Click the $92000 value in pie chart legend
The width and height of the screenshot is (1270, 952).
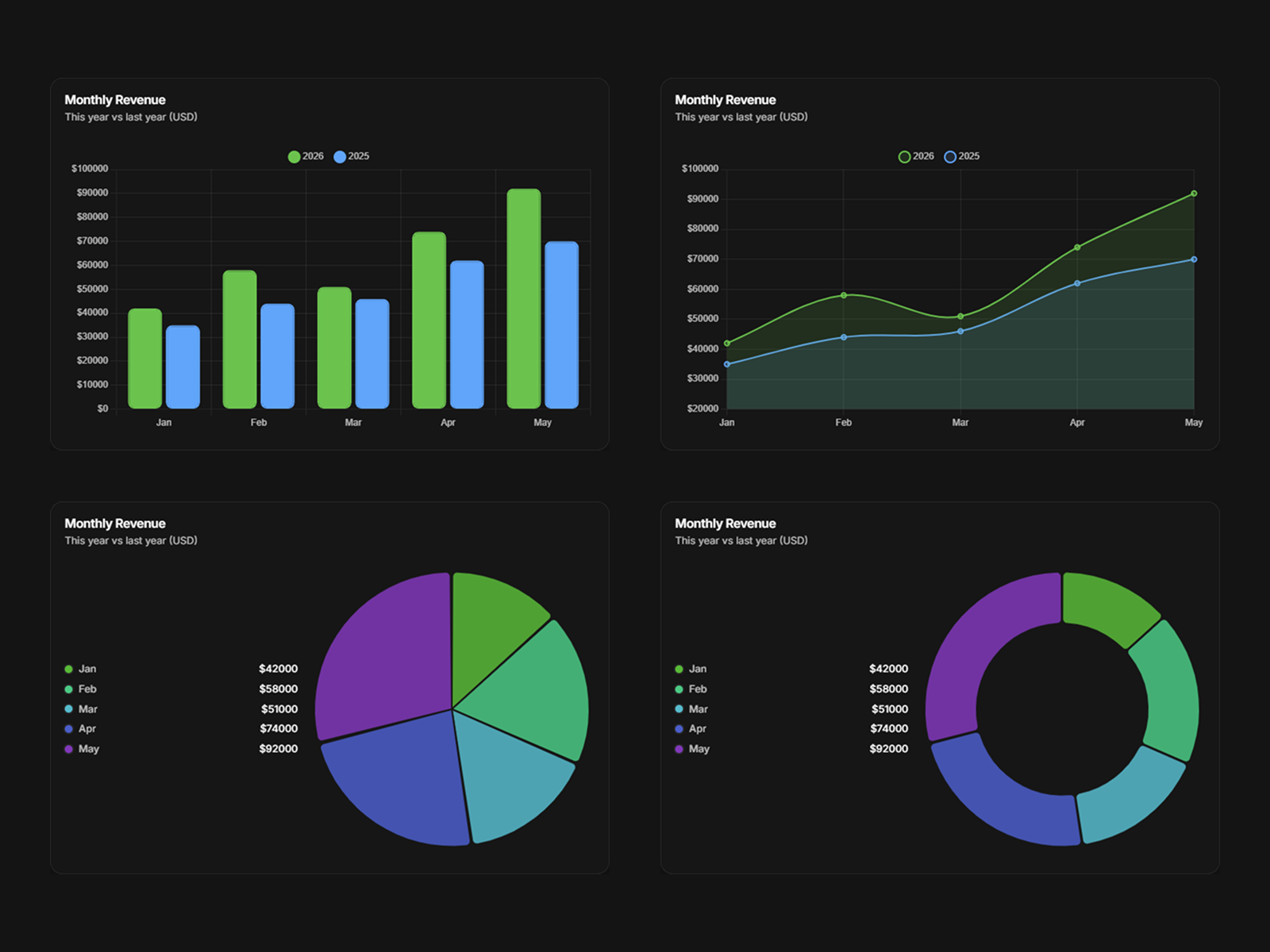pyautogui.click(x=279, y=748)
